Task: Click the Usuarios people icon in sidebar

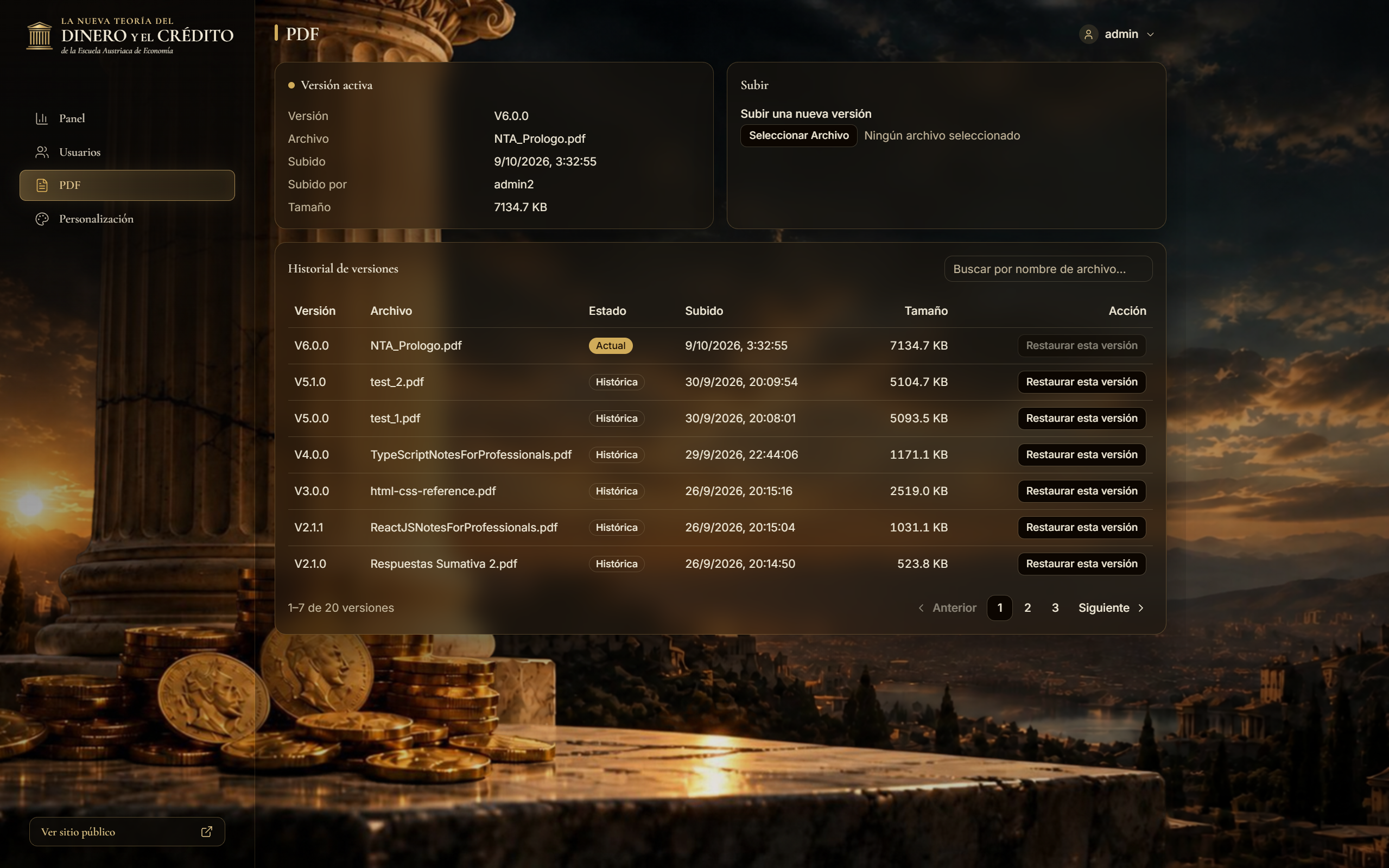Action: (x=41, y=152)
